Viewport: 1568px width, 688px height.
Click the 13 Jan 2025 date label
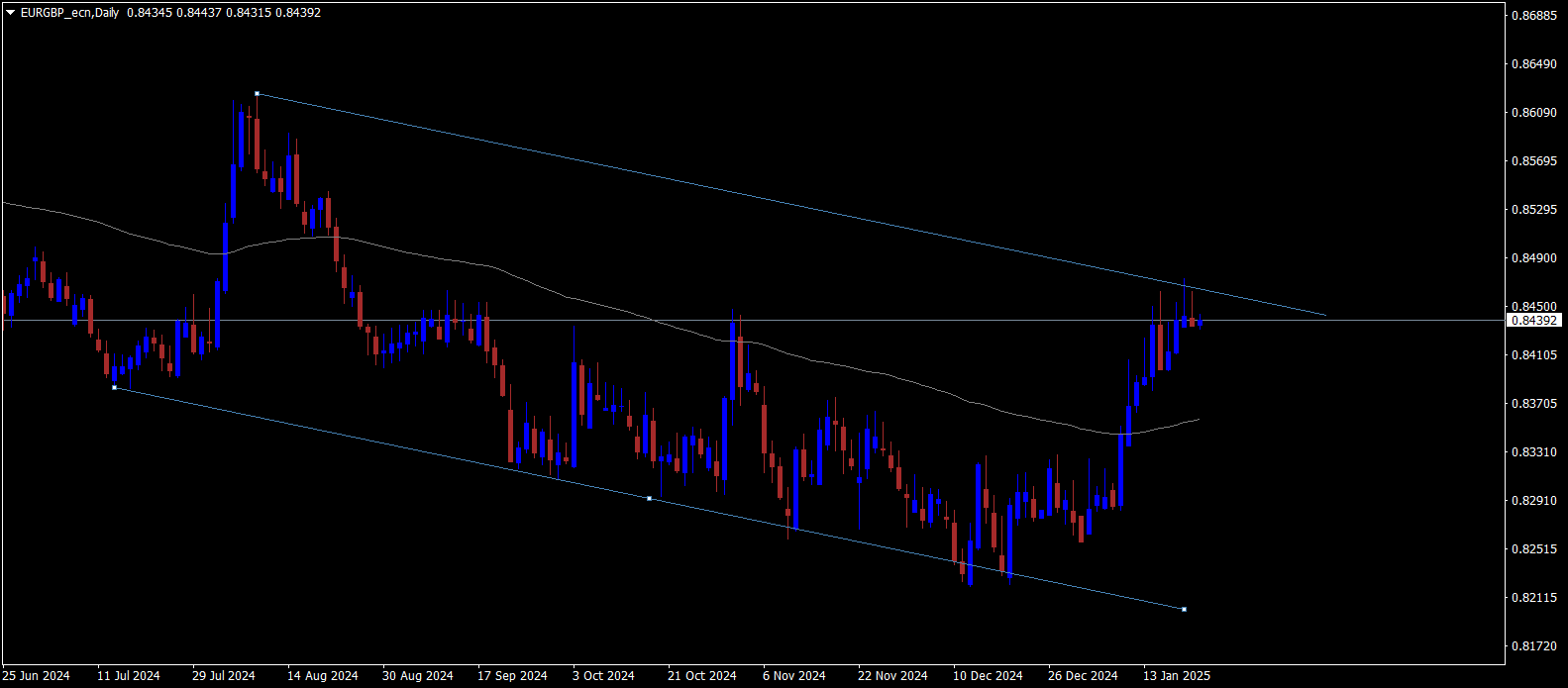click(x=1177, y=676)
